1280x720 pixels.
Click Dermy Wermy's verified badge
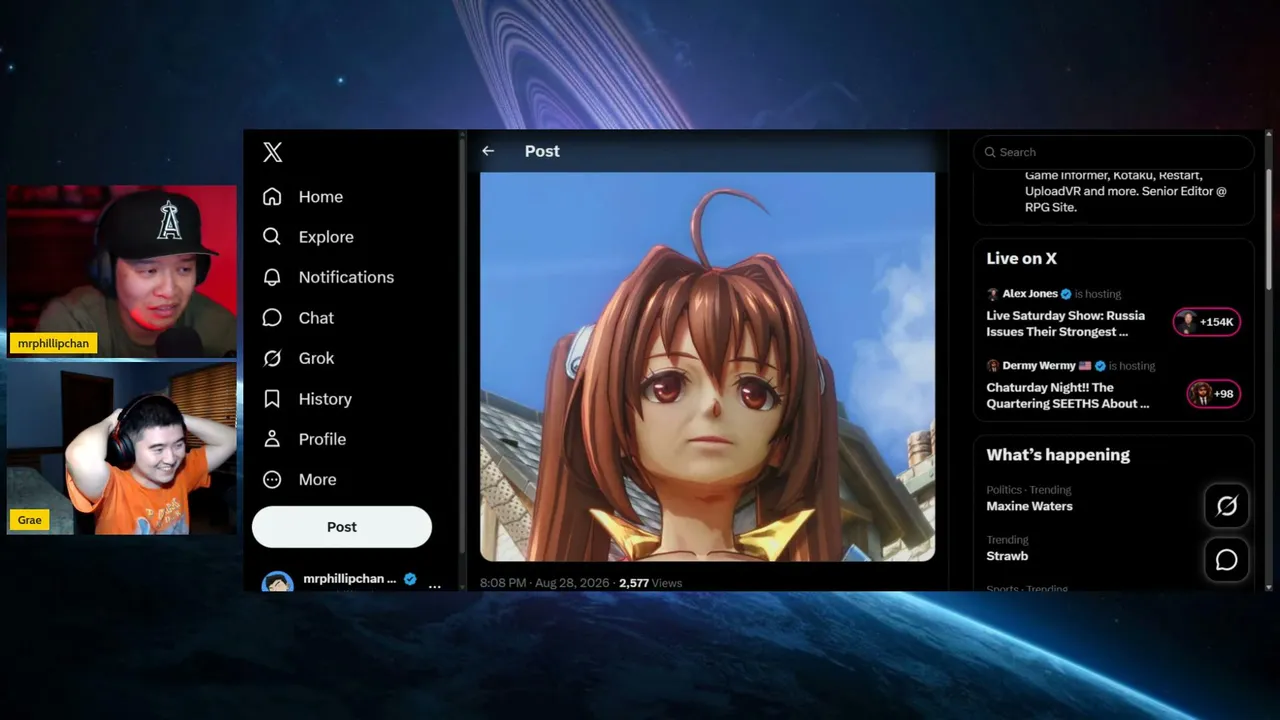(x=1100, y=366)
